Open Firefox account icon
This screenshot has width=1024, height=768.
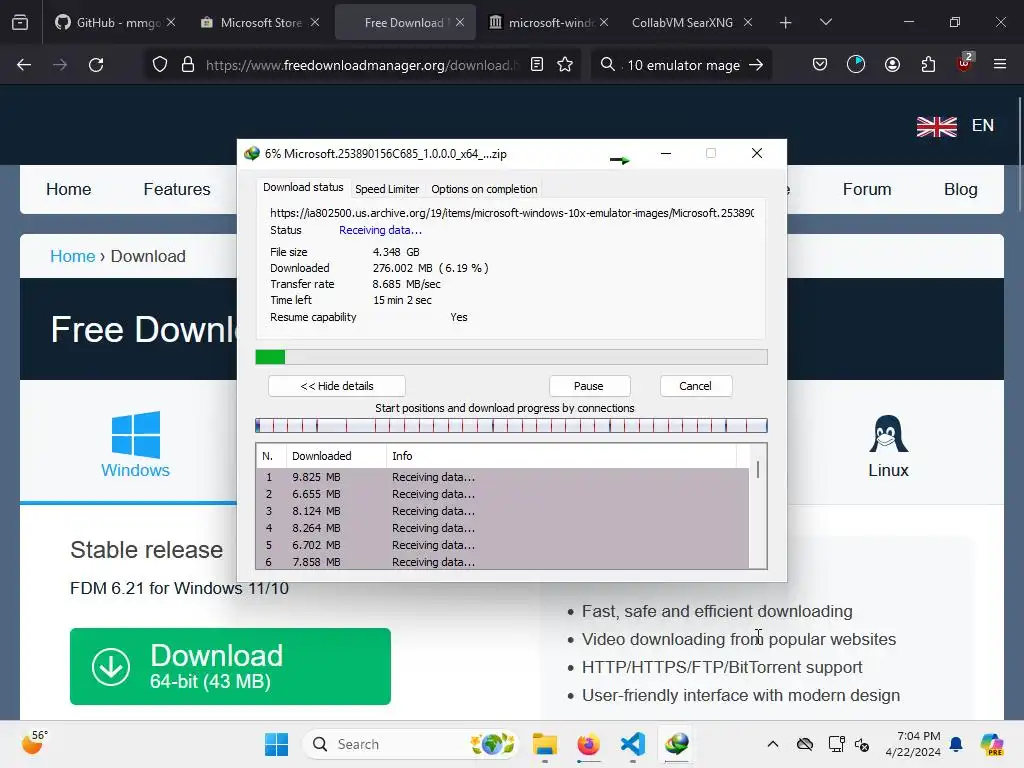coord(892,65)
